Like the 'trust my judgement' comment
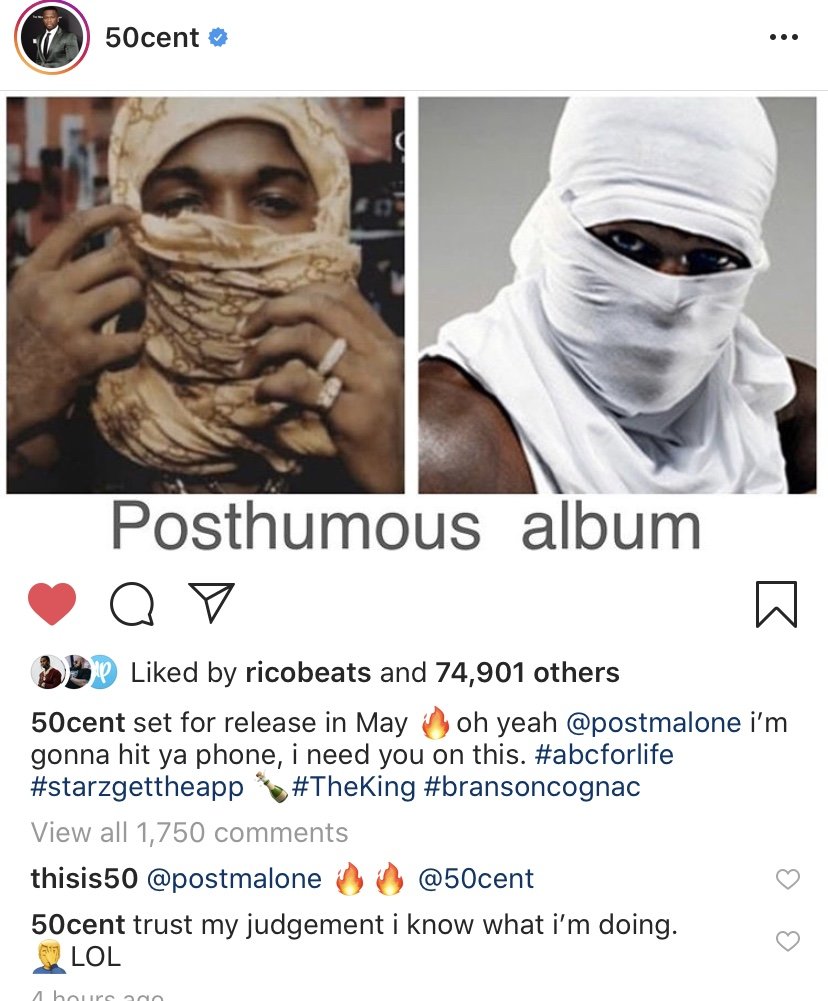 pos(788,941)
